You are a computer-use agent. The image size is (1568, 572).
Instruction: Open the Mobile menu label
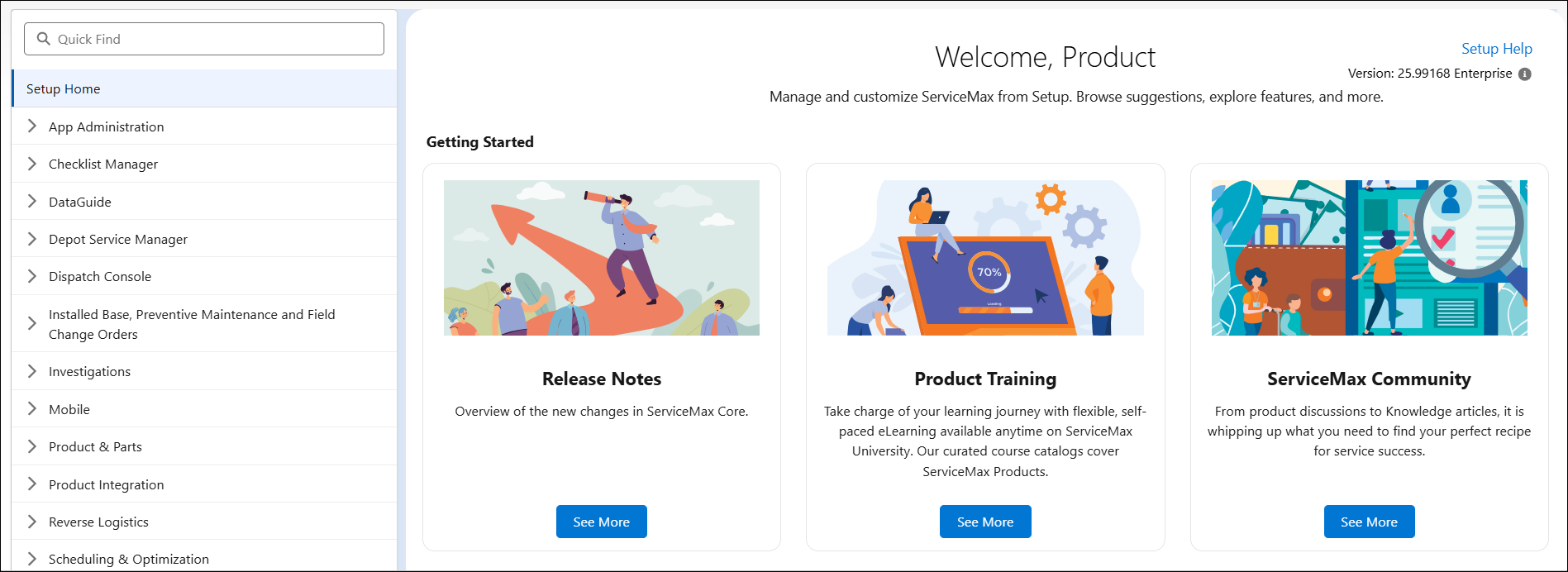tap(69, 409)
